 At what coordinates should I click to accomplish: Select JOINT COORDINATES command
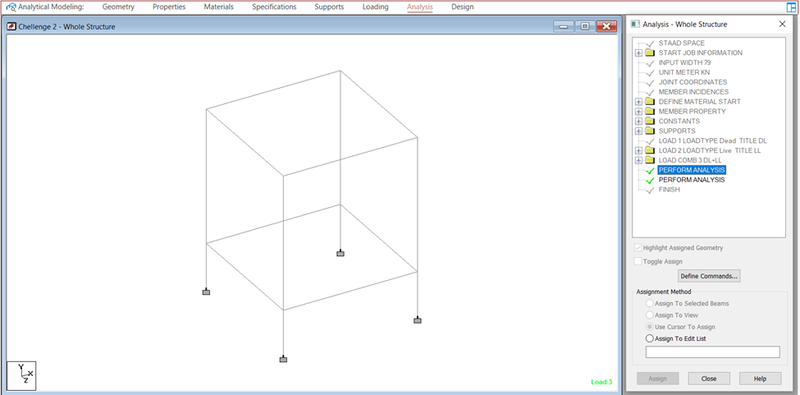[x=693, y=82]
